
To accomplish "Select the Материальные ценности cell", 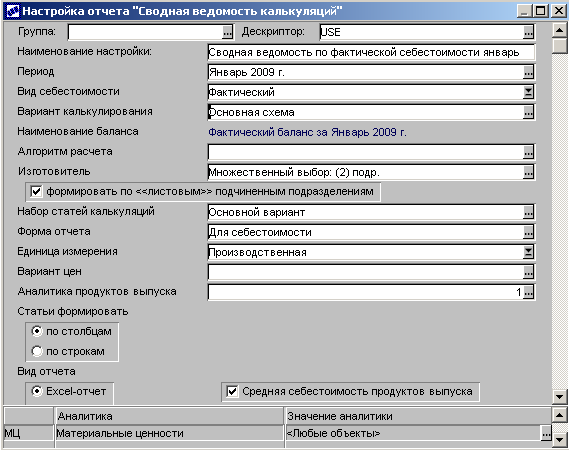I will [x=169, y=433].
